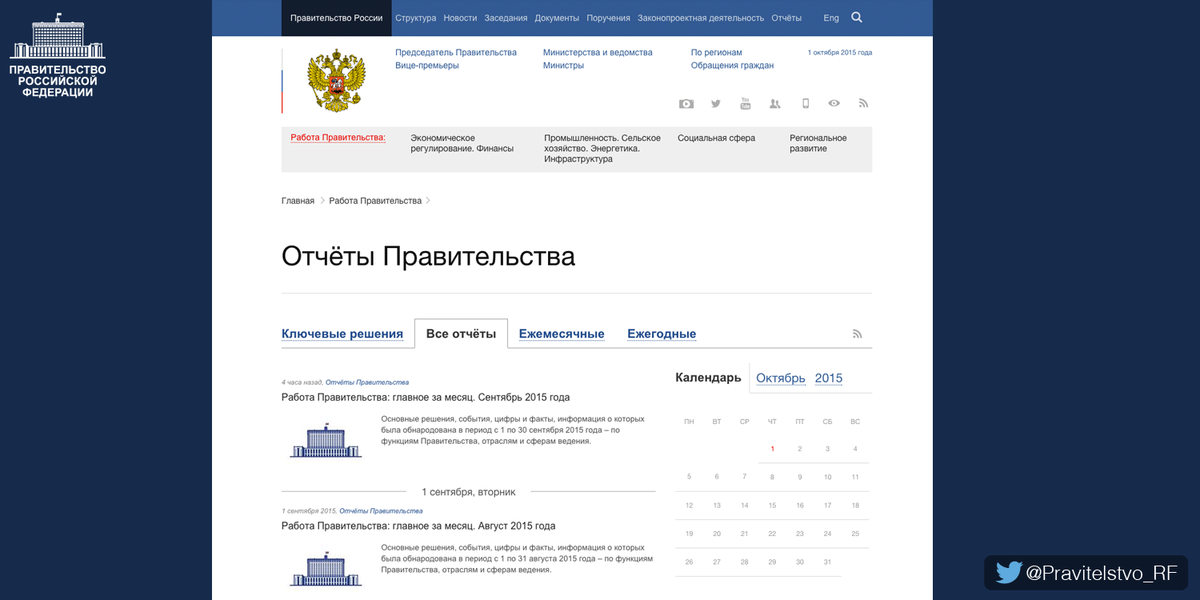
Task: Open Законопроектная деятельность menu item
Action: click(701, 18)
